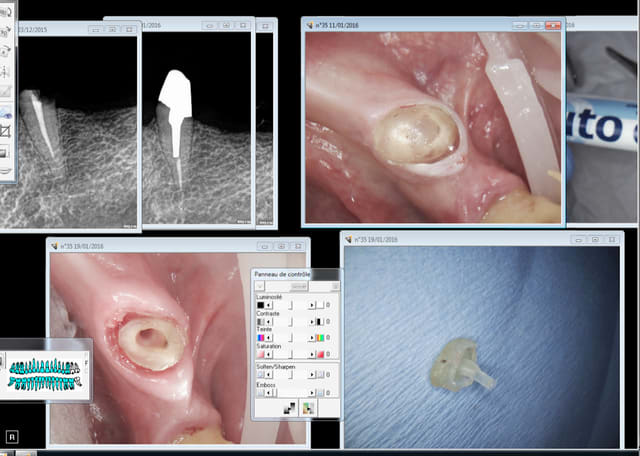The height and width of the screenshot is (456, 640).
Task: Select the crop tool in left toolbar
Action: 5,131
